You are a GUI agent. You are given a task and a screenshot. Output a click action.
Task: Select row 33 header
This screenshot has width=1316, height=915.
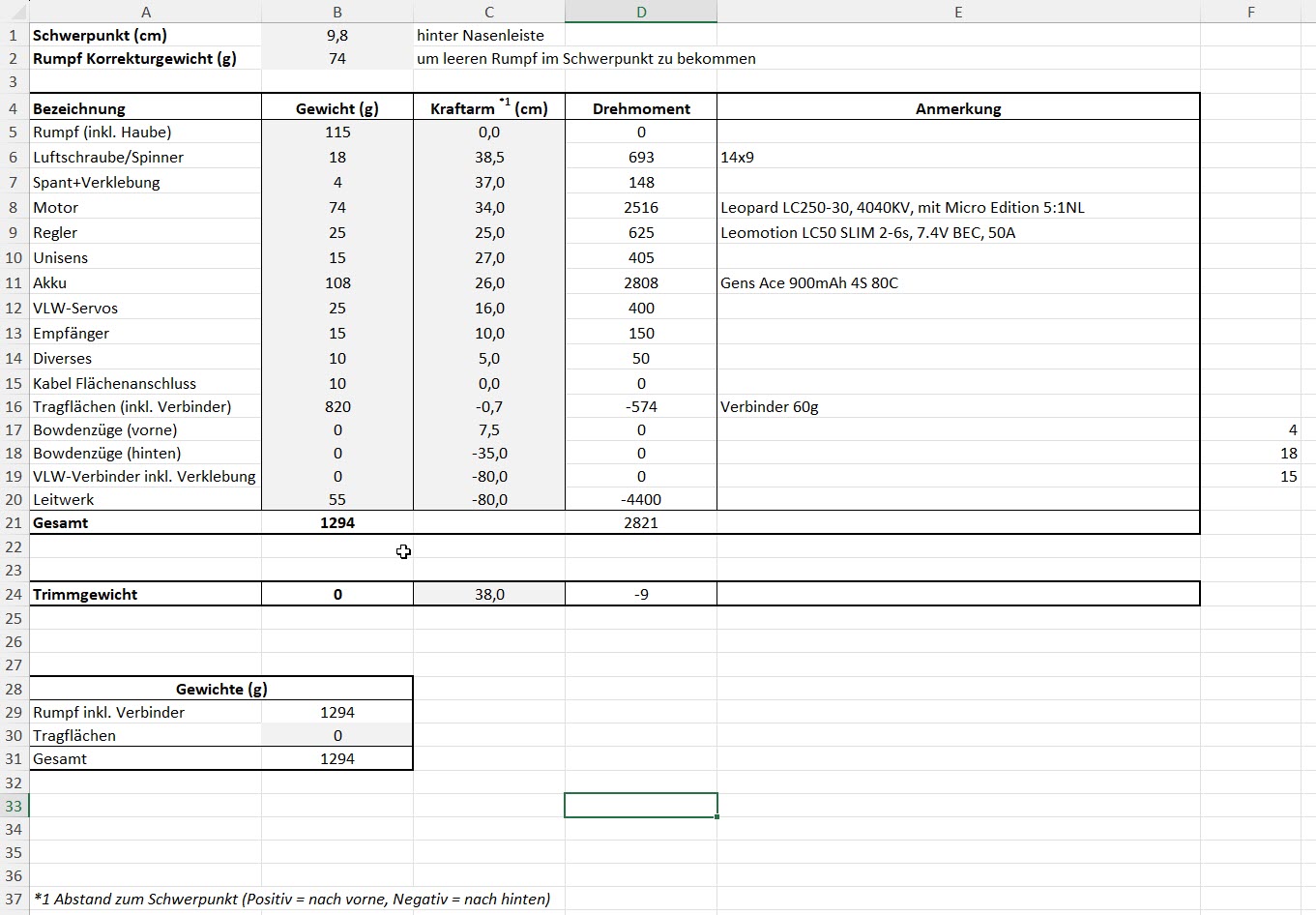(15, 806)
